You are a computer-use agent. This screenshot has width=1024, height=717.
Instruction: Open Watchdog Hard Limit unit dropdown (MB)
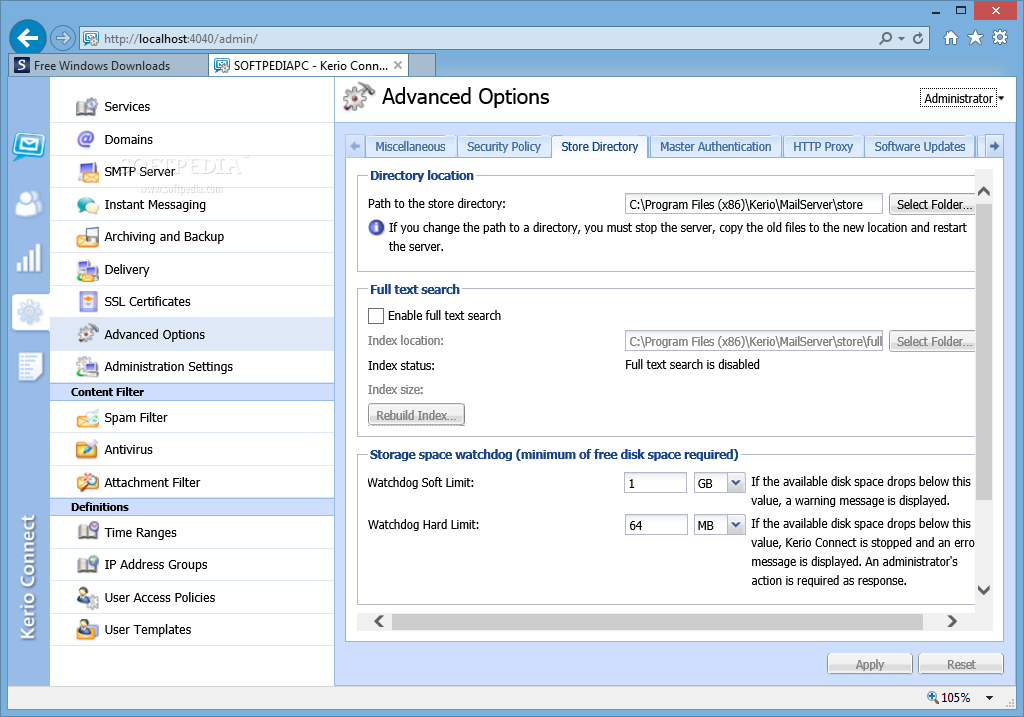click(x=736, y=524)
